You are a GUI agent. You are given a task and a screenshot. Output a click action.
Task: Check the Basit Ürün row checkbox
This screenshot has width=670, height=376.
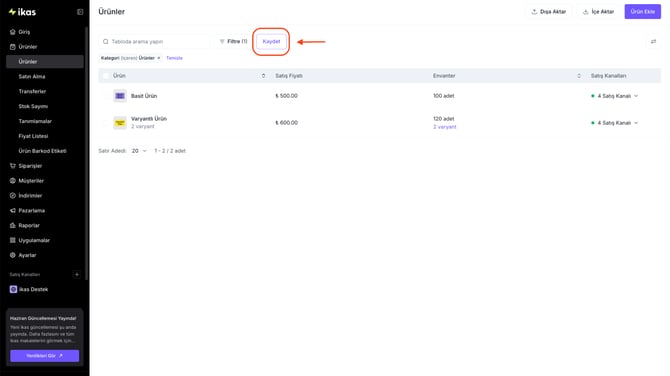point(106,96)
